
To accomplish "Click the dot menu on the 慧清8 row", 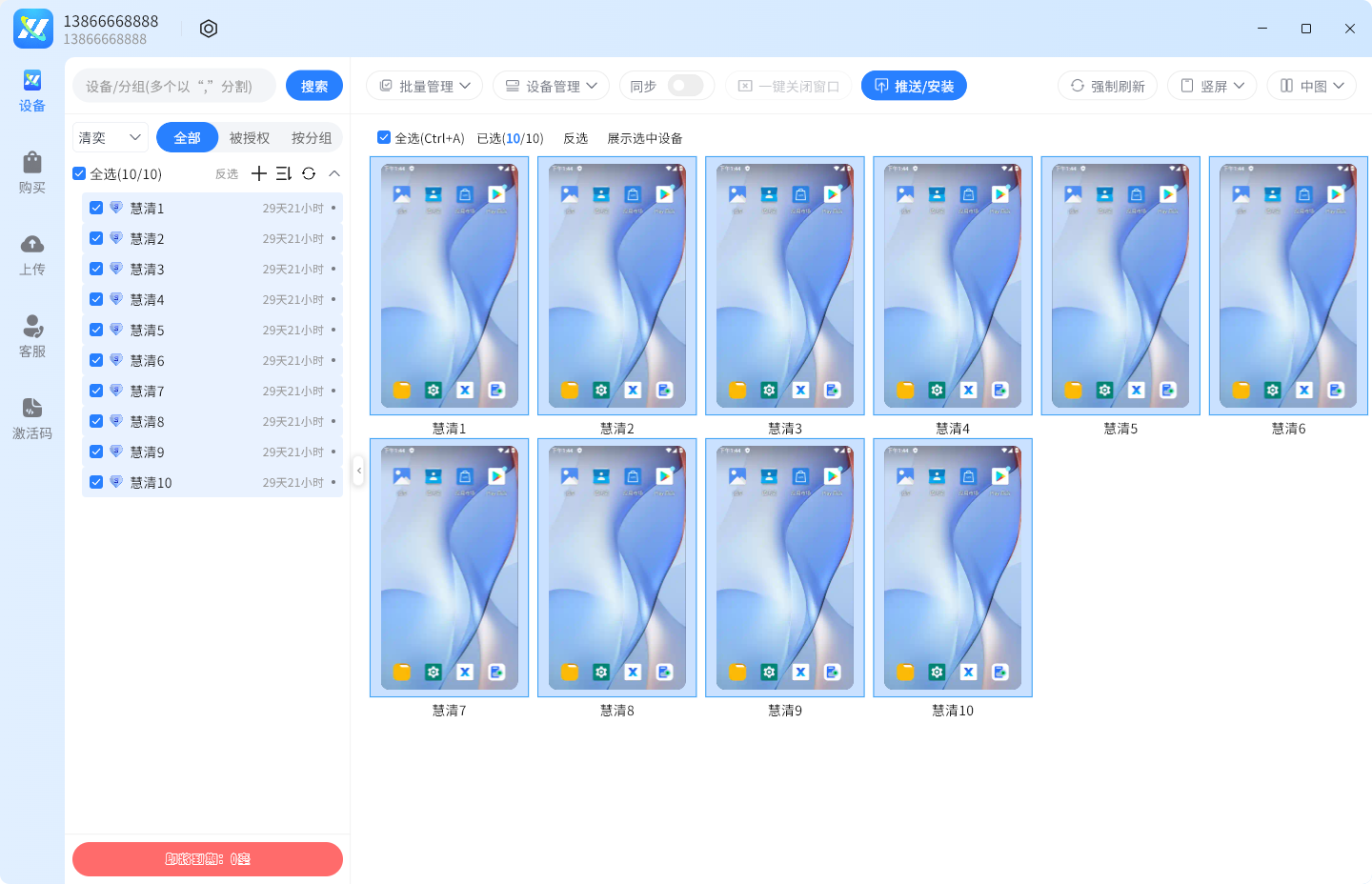I will click(333, 421).
